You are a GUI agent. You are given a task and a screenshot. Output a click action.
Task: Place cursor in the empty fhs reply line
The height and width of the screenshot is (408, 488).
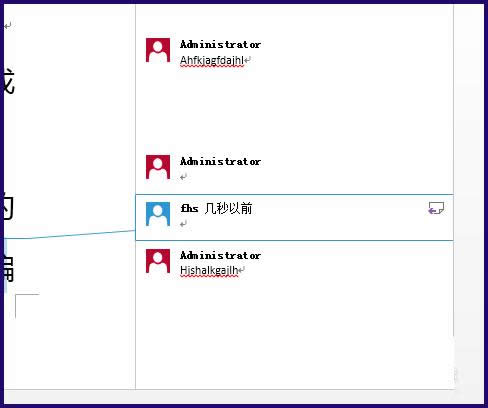point(183,224)
